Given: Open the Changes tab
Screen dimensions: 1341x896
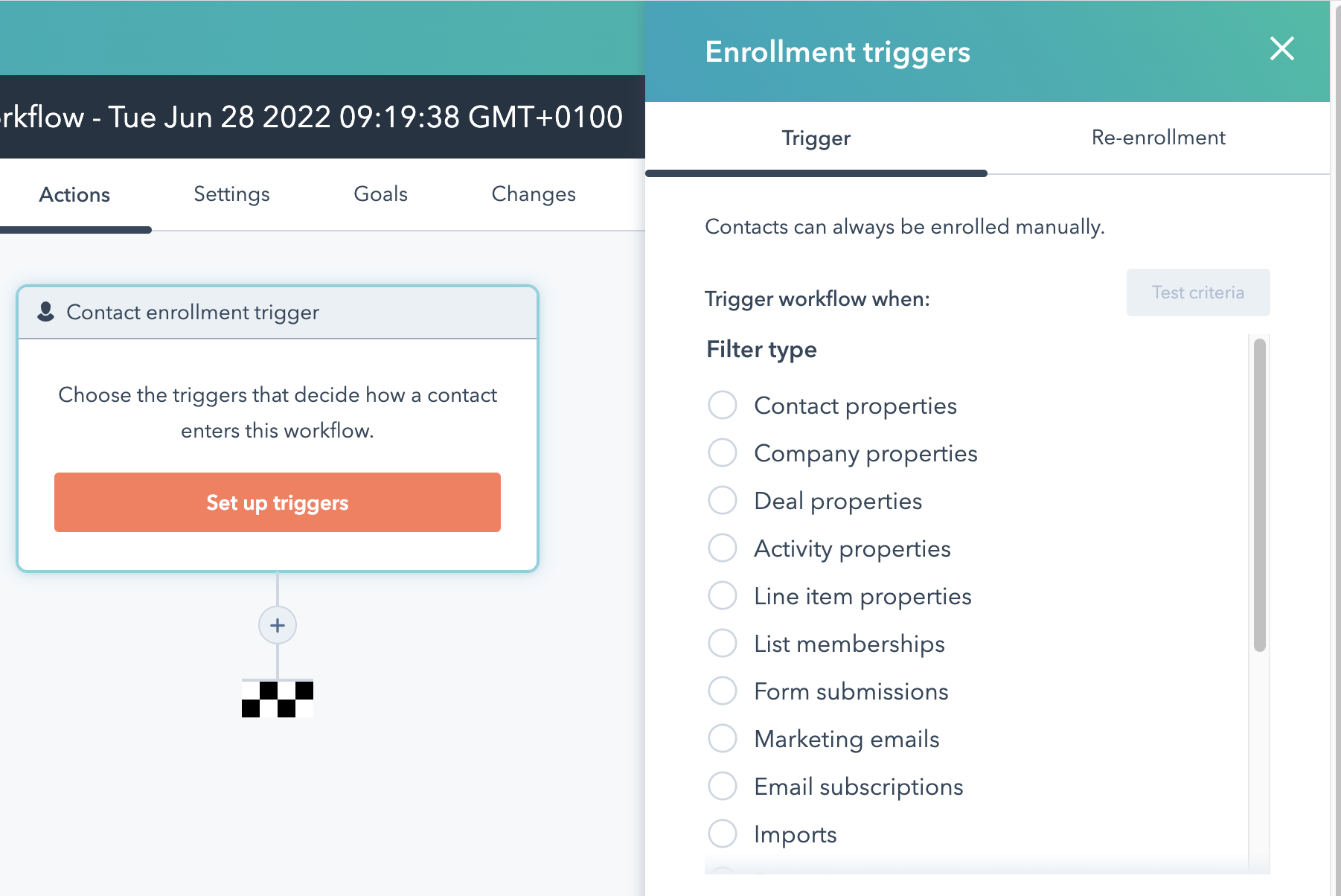Looking at the screenshot, I should click(x=534, y=194).
